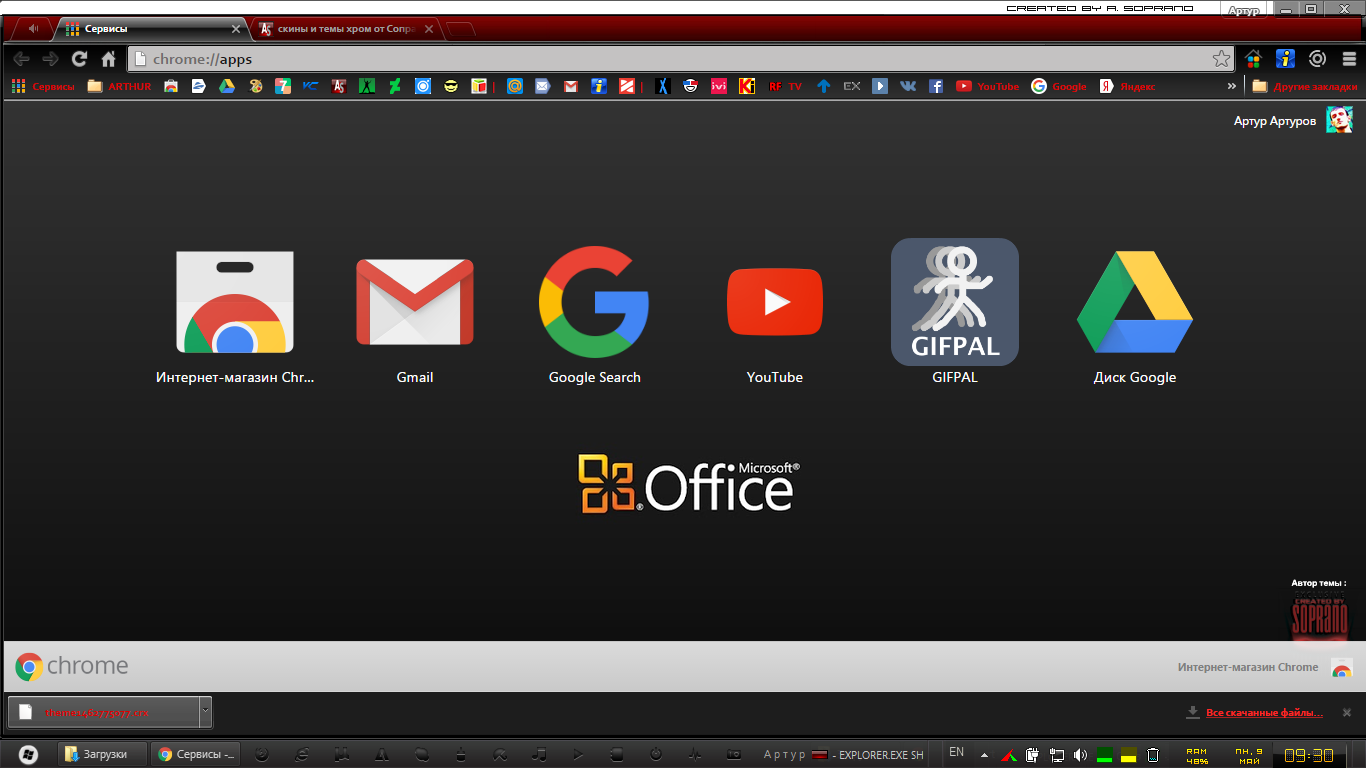The width and height of the screenshot is (1366, 768).
Task: Open the VK bookmark icon
Action: click(907, 87)
